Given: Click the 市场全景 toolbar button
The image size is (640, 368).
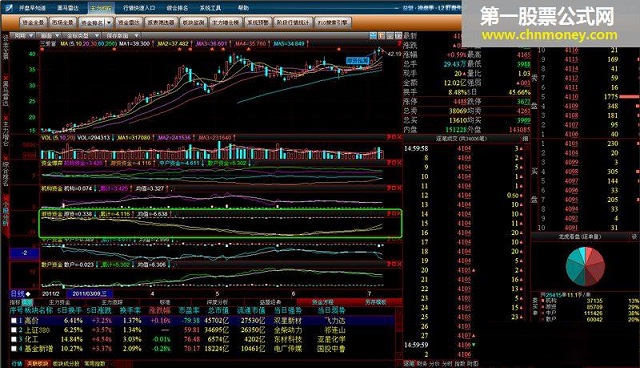Looking at the screenshot, I should [x=63, y=23].
